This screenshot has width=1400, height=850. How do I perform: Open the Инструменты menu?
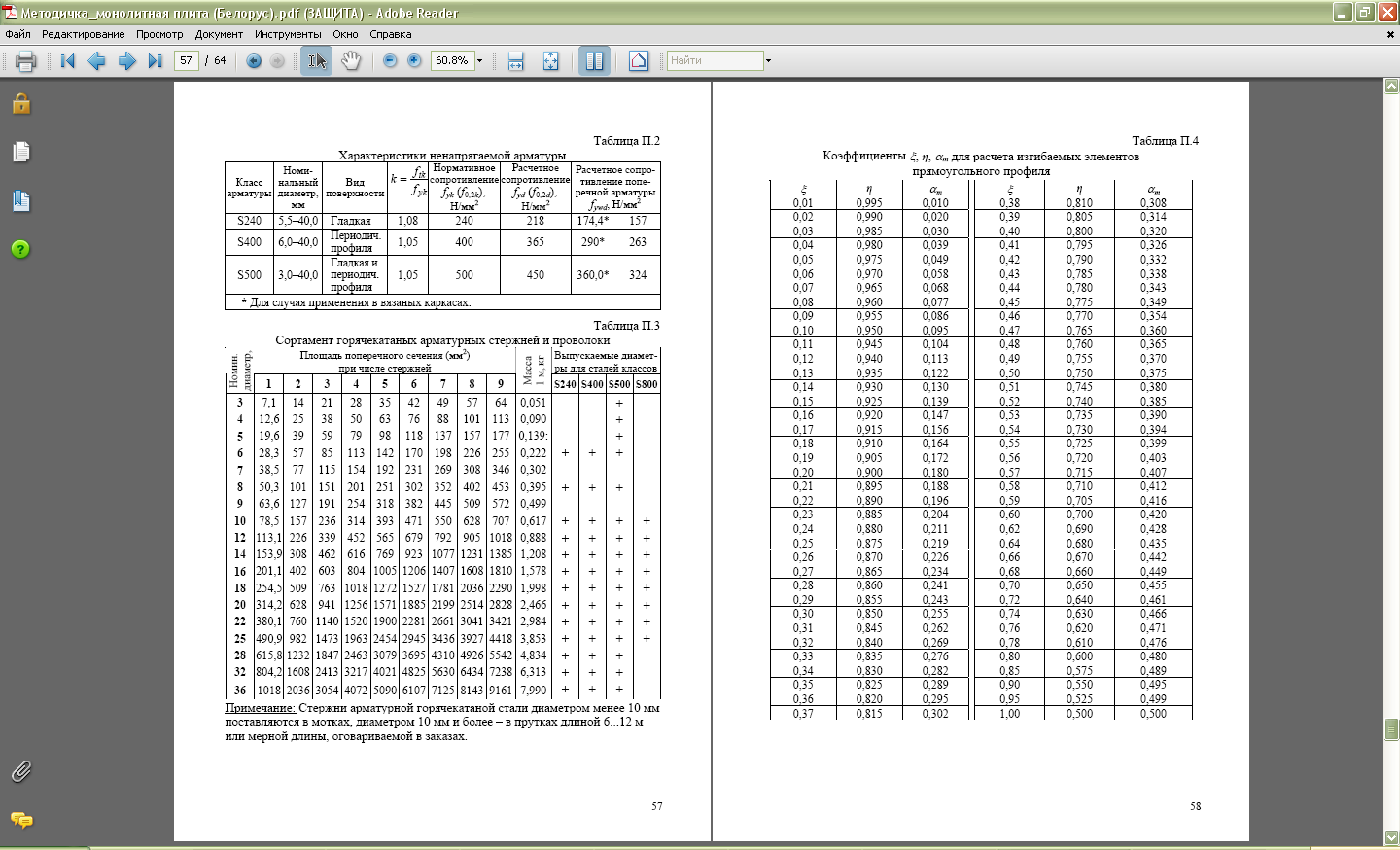[x=288, y=34]
